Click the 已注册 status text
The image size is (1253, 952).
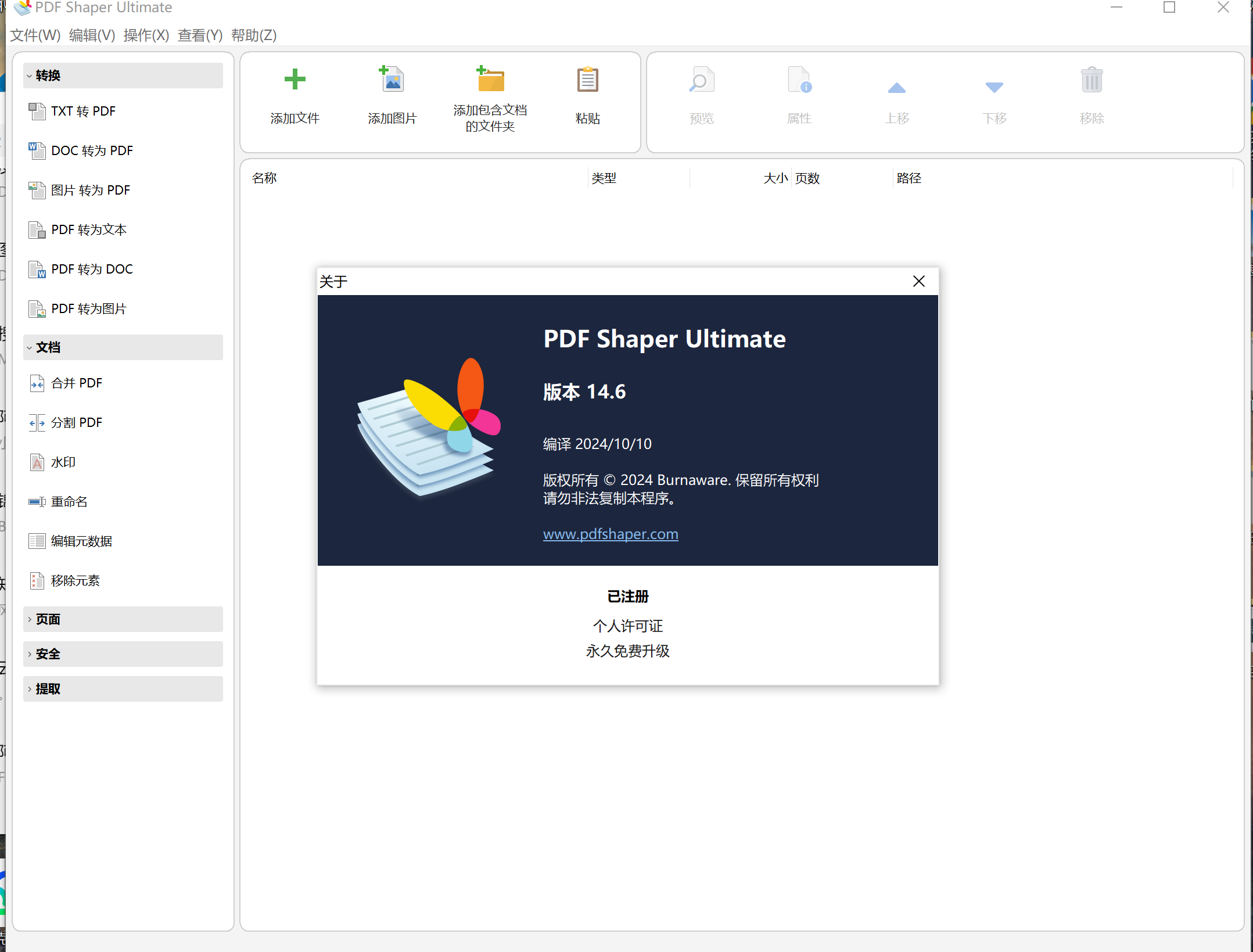coord(627,597)
